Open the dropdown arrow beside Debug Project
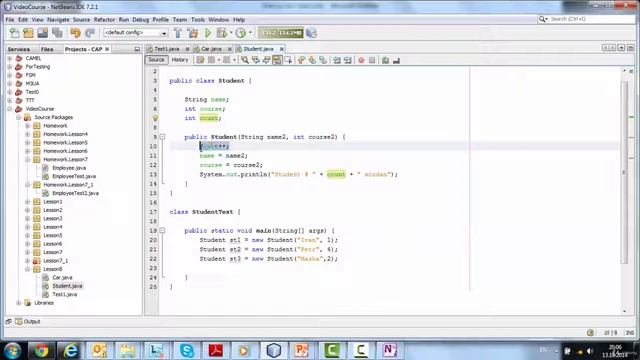This screenshot has width=640, height=360. pyautogui.click(x=231, y=33)
